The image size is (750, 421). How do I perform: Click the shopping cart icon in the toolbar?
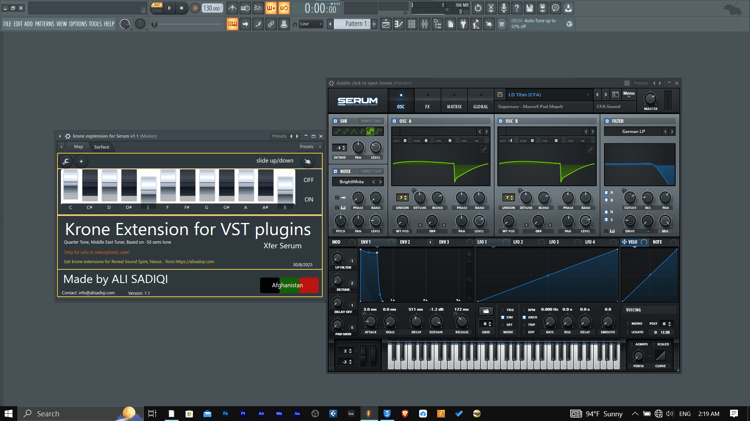(x=502, y=24)
